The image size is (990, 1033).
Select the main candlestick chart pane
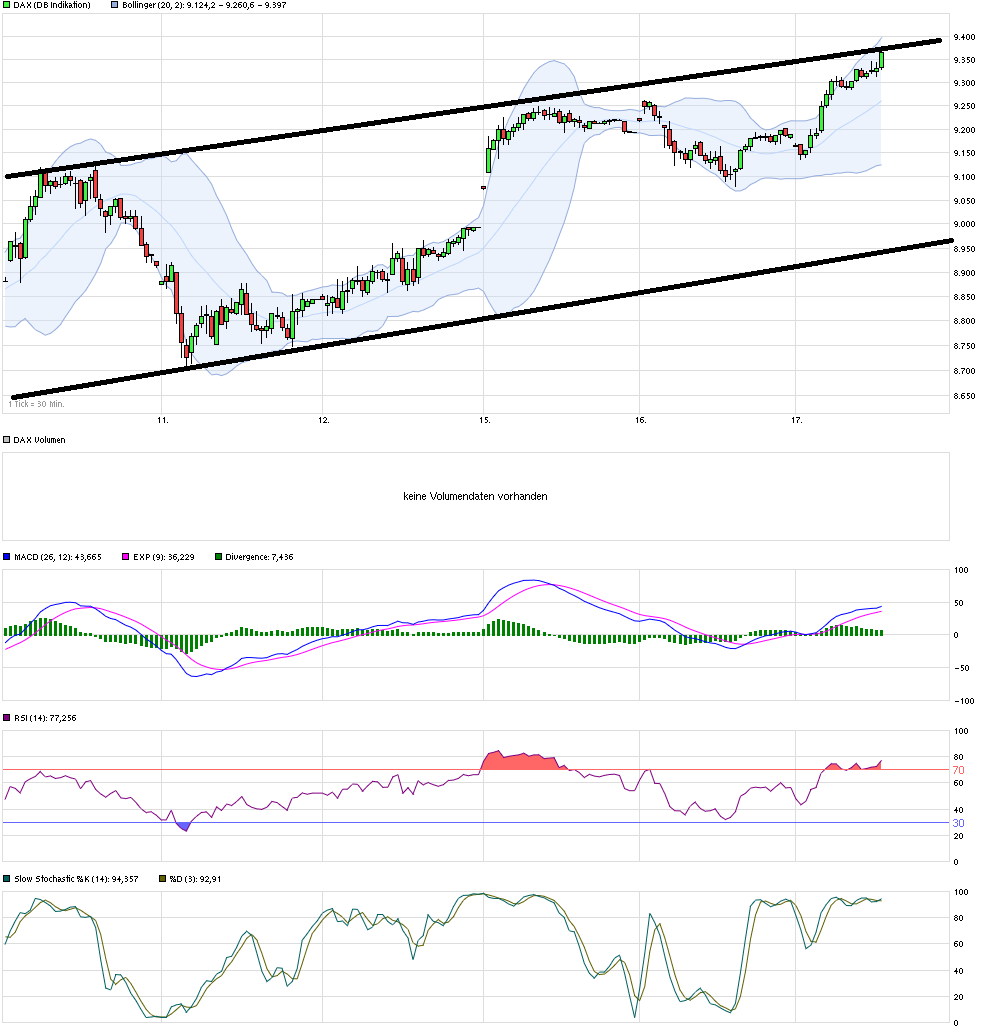pyautogui.click(x=400, y=250)
